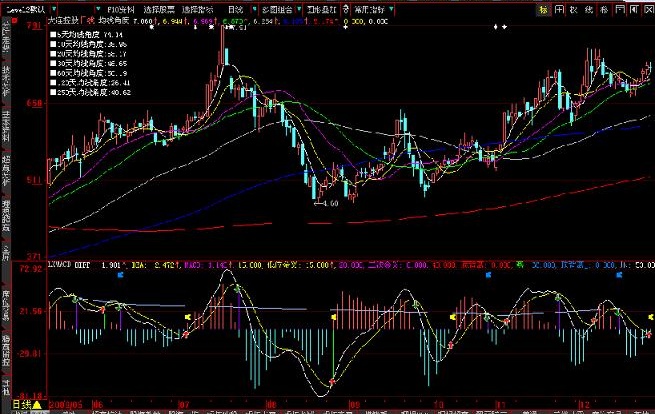Click the 72.92 MACD axis label
The height and width of the screenshot is (414, 655).
(31, 269)
